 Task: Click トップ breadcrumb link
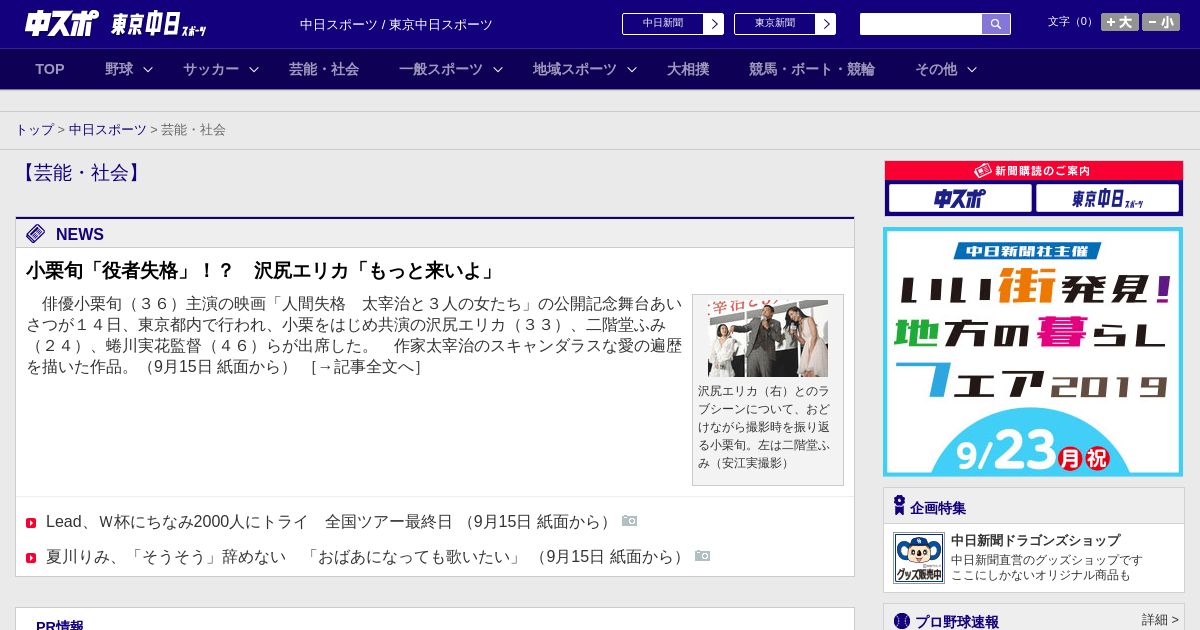point(35,130)
